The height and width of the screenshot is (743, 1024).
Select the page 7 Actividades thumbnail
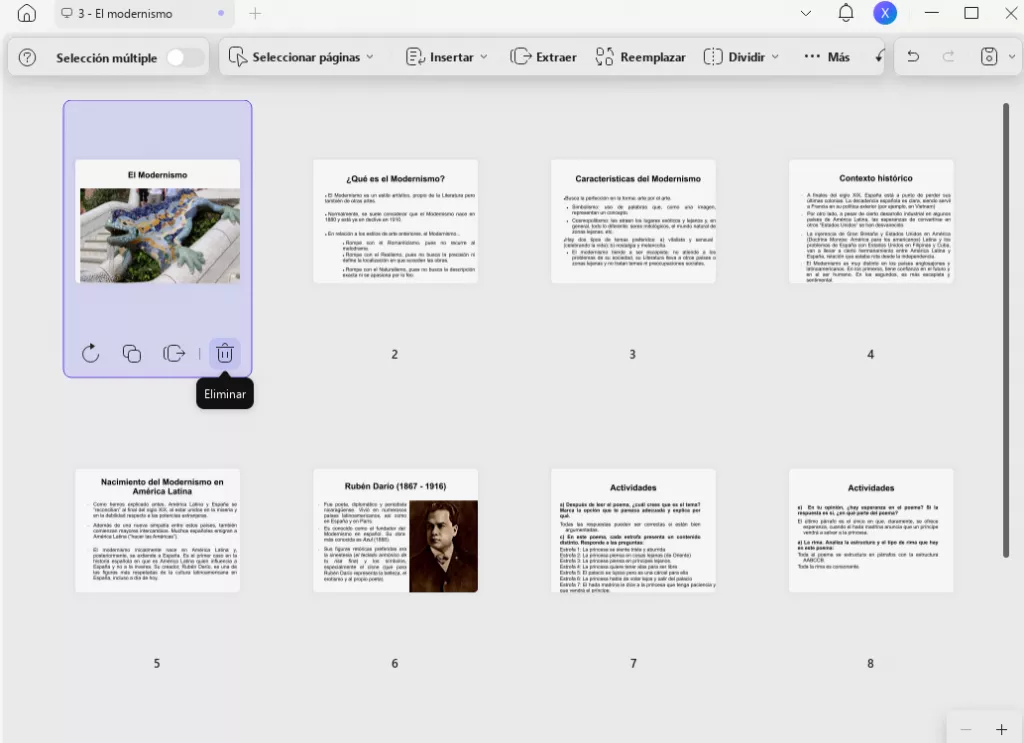click(x=633, y=530)
